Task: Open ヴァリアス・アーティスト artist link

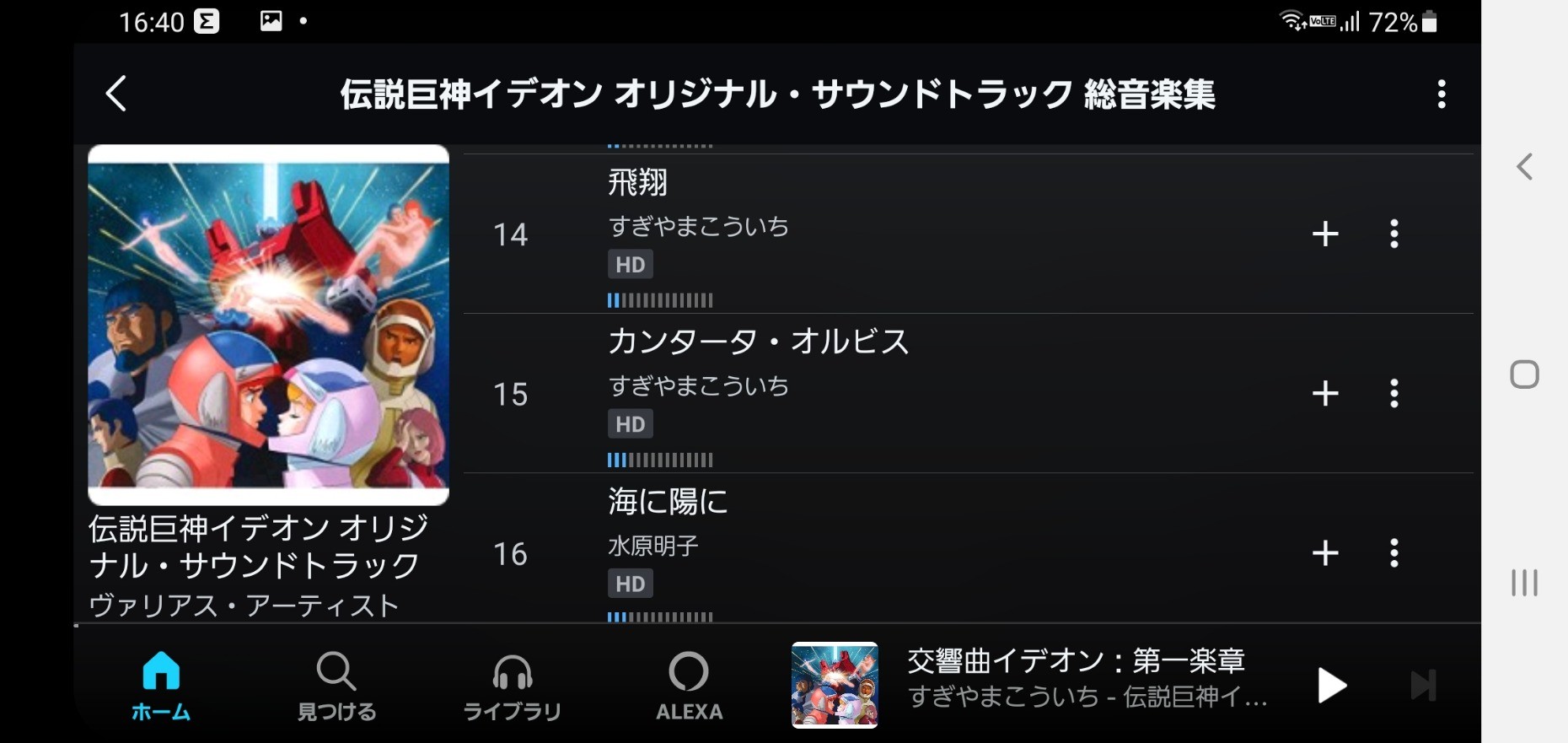Action: (x=244, y=606)
